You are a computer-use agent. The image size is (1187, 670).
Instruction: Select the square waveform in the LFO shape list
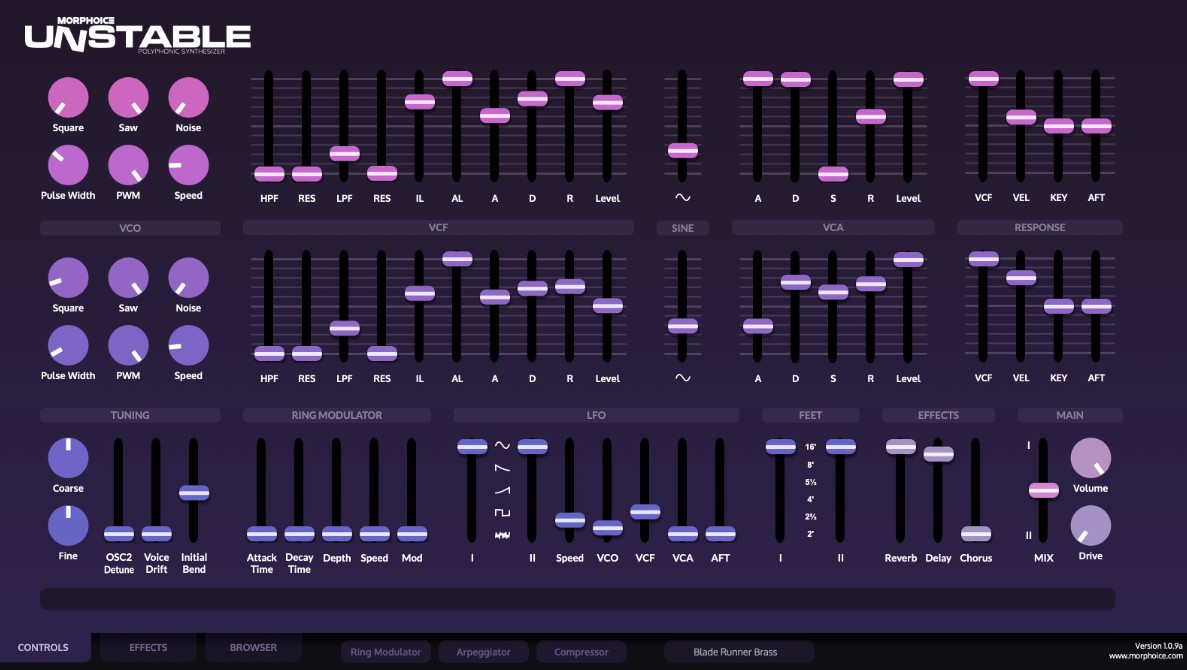coord(502,513)
